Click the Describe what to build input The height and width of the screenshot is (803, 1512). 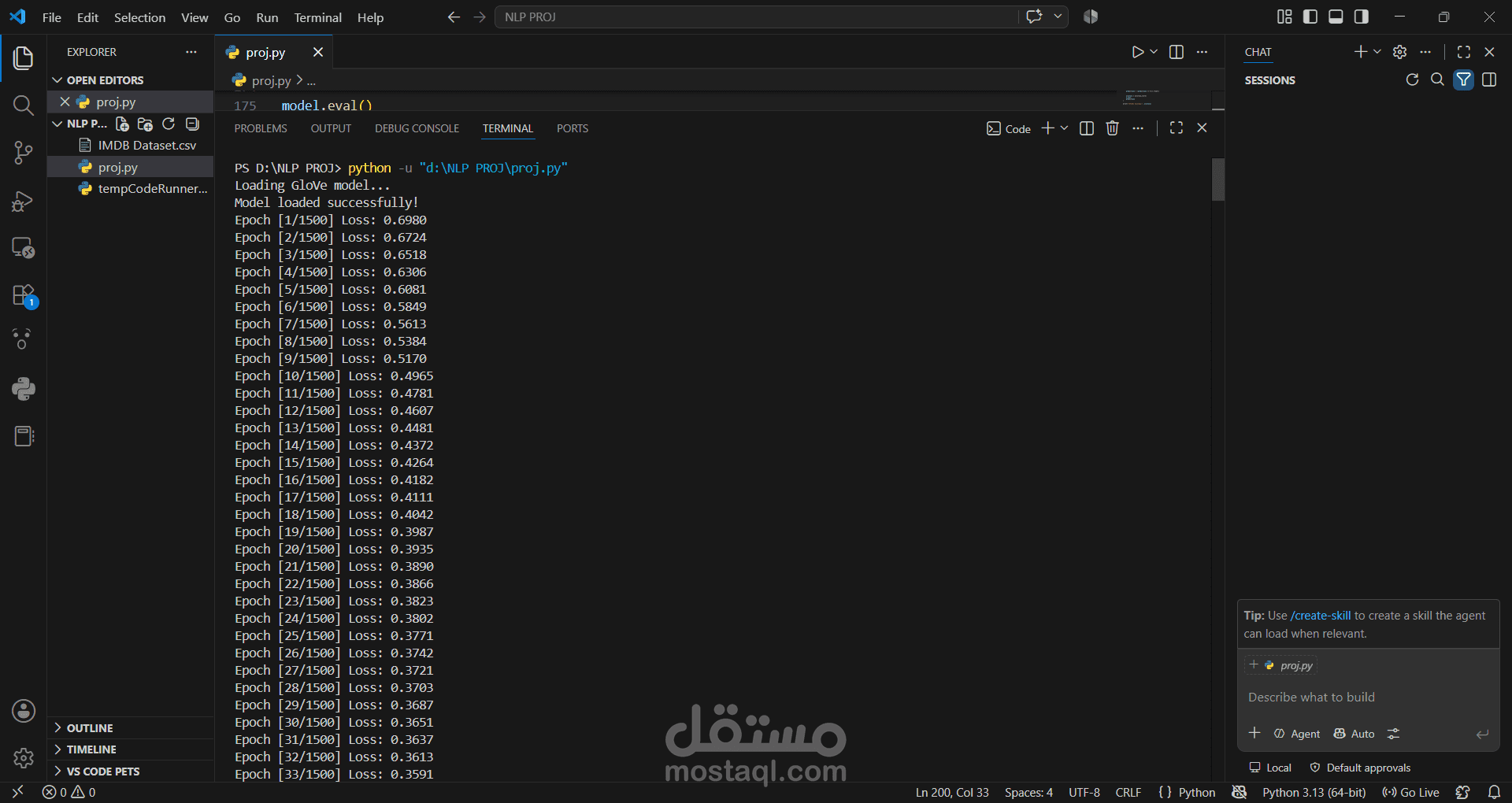click(x=1368, y=698)
